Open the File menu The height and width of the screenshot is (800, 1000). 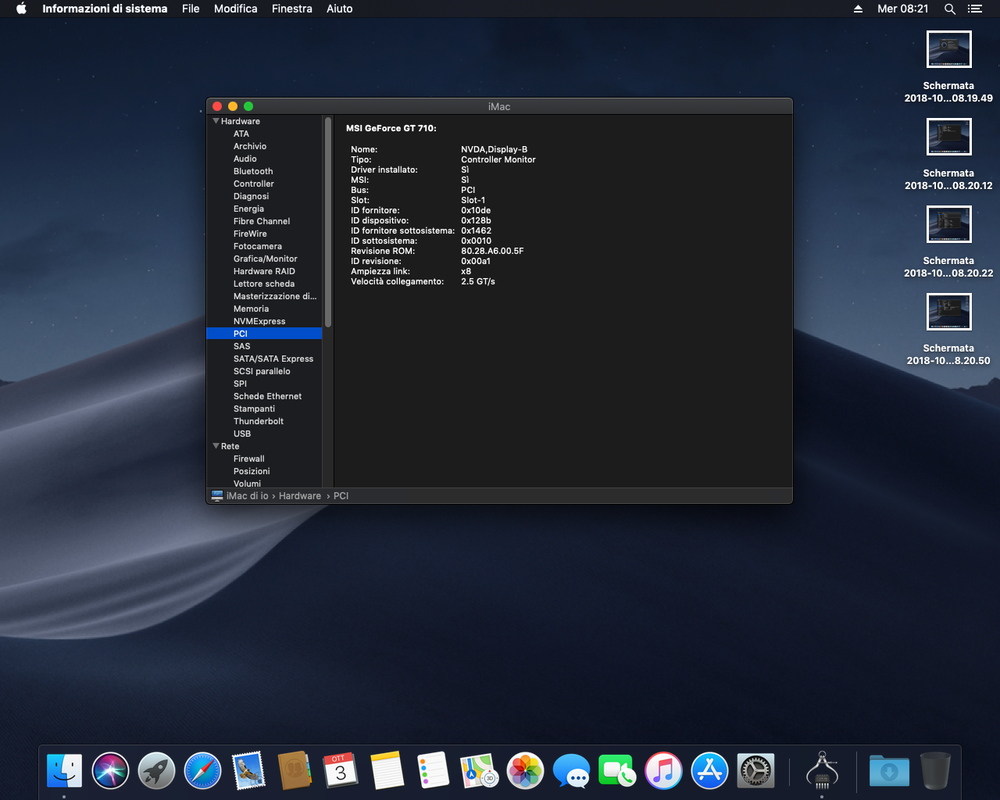[x=191, y=9]
